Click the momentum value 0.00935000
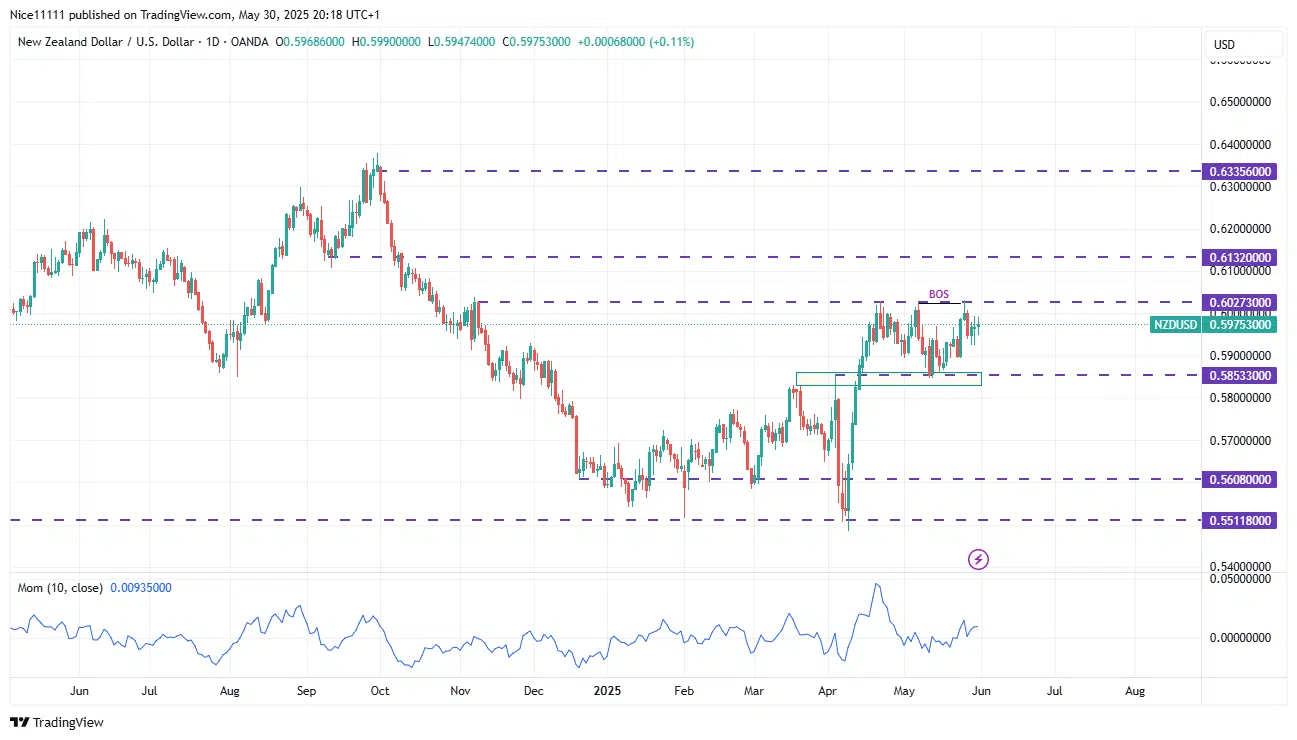1297x740 pixels. [x=140, y=587]
